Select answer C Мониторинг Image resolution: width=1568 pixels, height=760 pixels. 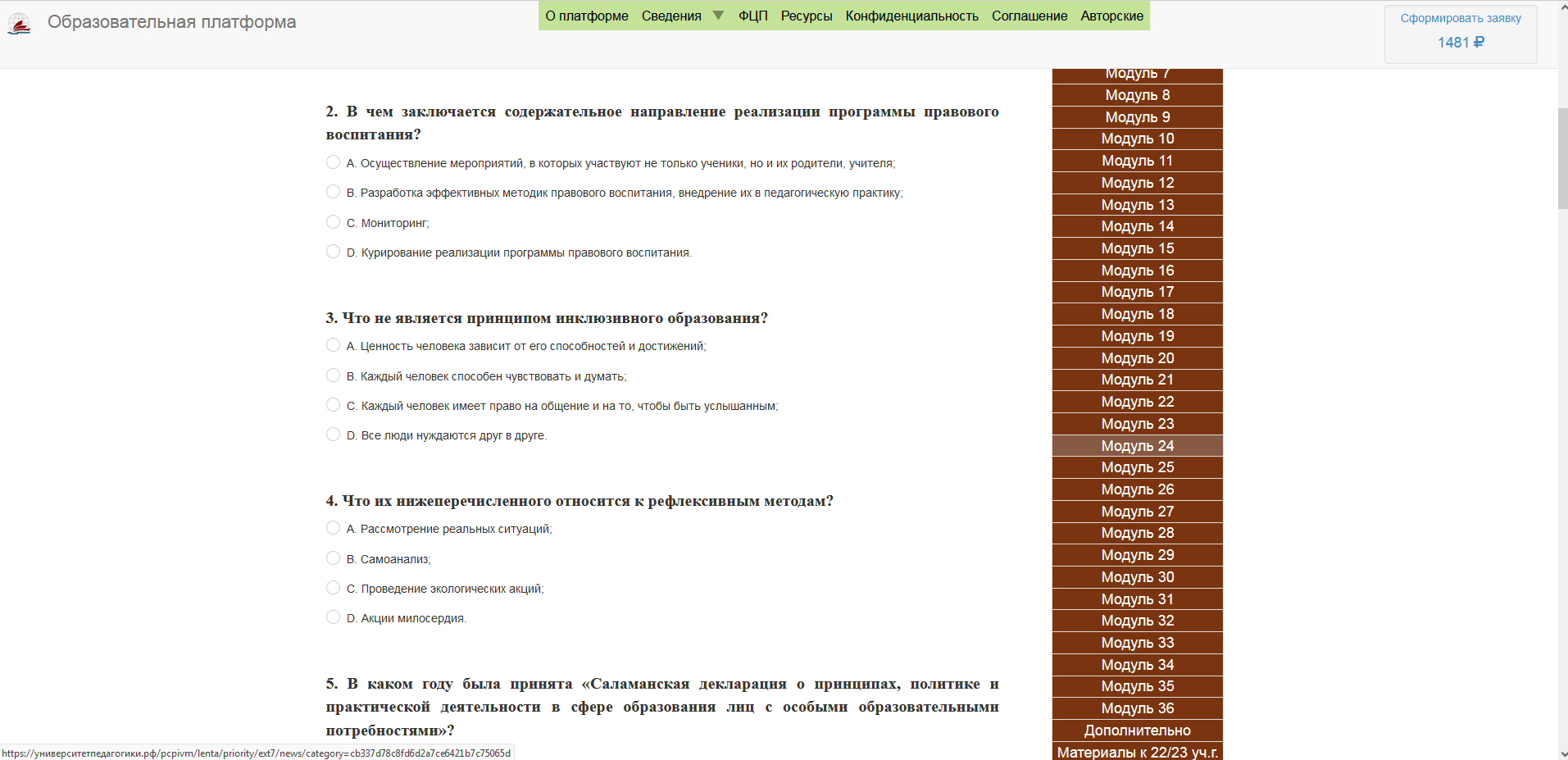click(x=333, y=222)
